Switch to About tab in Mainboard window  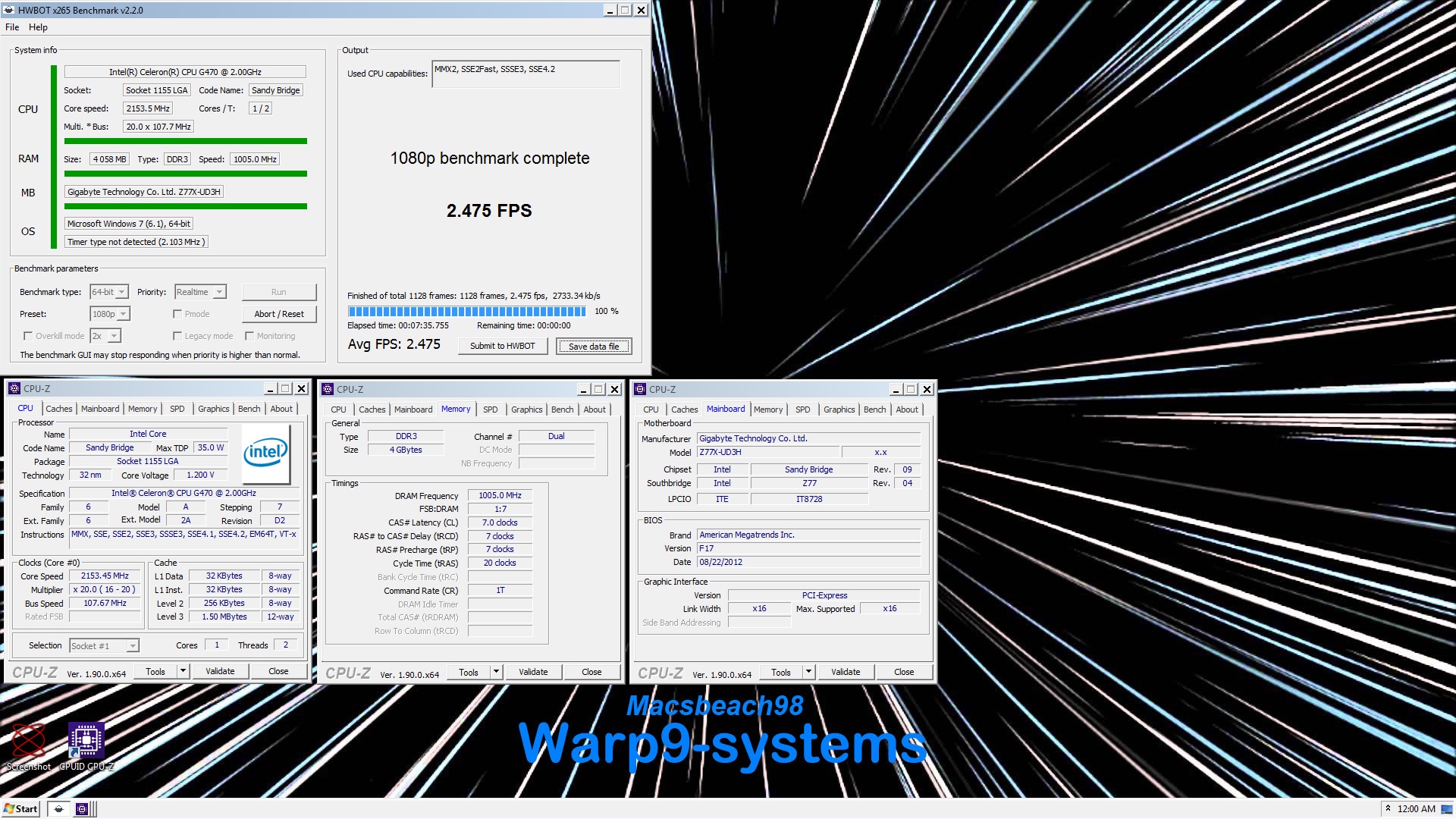[x=907, y=409]
